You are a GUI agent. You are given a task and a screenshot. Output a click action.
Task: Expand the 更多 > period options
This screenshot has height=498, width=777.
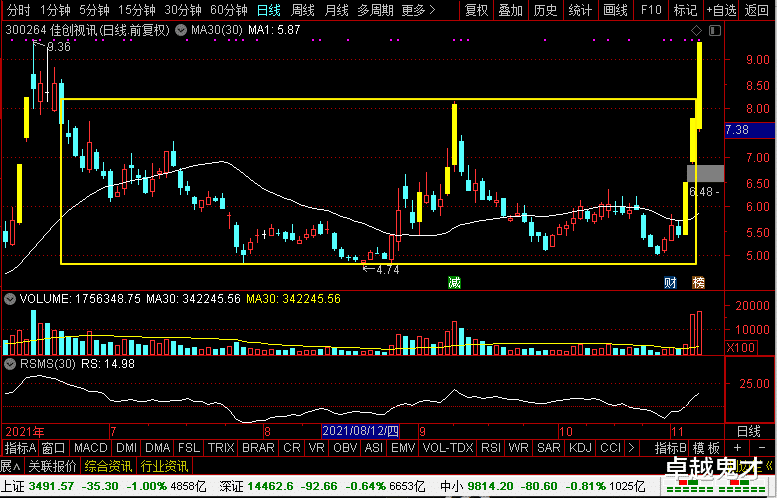[x=418, y=10]
